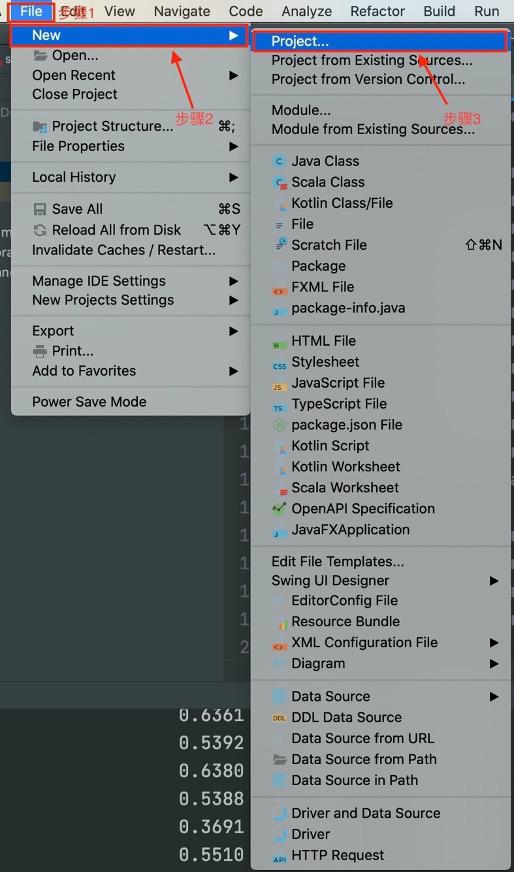Select the JavaScript File icon

click(279, 384)
